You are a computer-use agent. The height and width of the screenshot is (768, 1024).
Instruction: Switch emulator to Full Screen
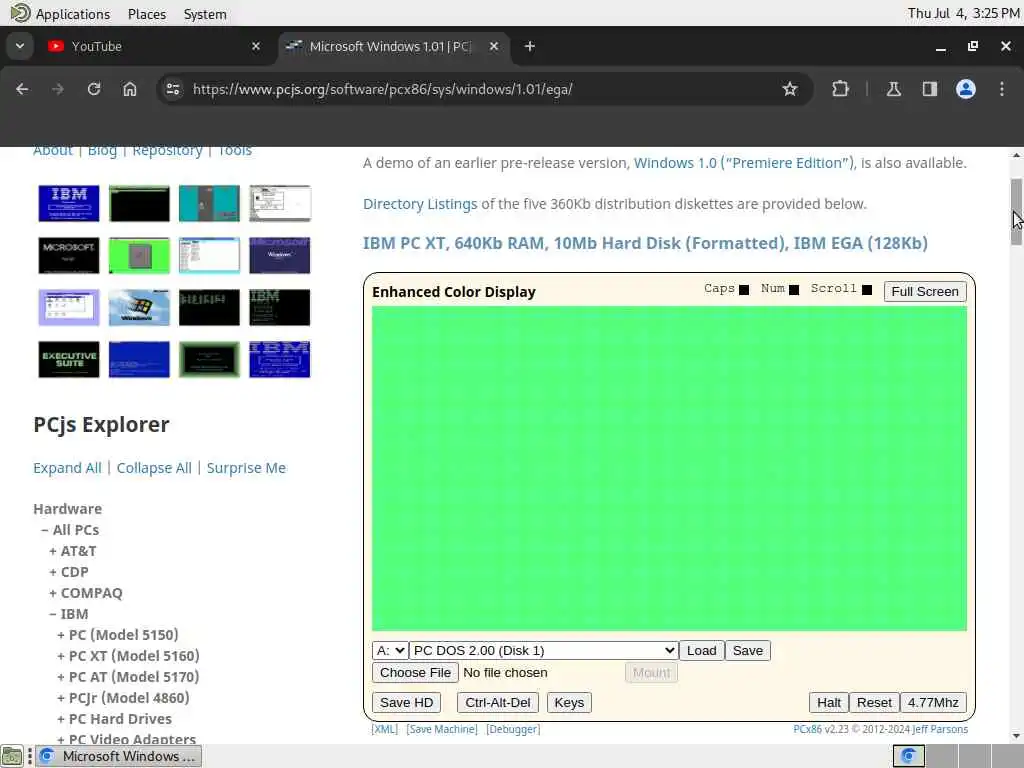click(925, 291)
